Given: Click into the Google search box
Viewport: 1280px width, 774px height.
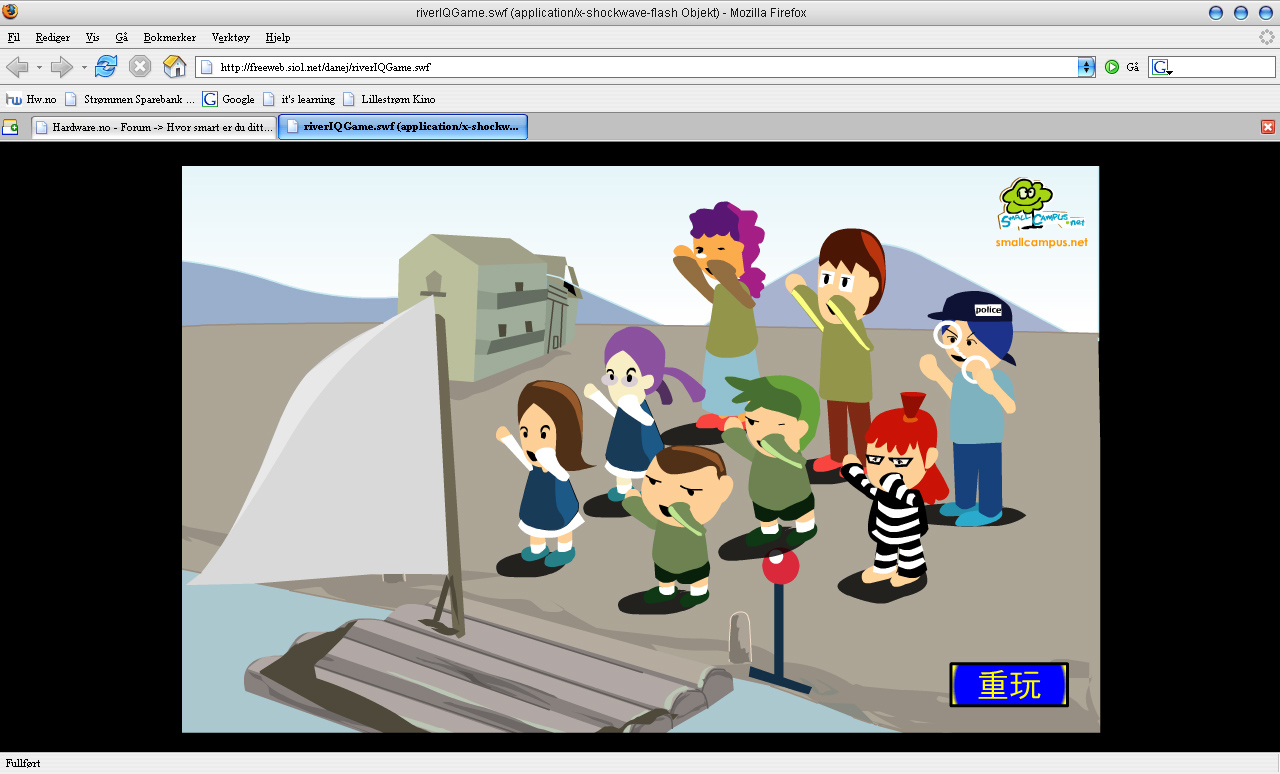Looking at the screenshot, I should (1224, 67).
